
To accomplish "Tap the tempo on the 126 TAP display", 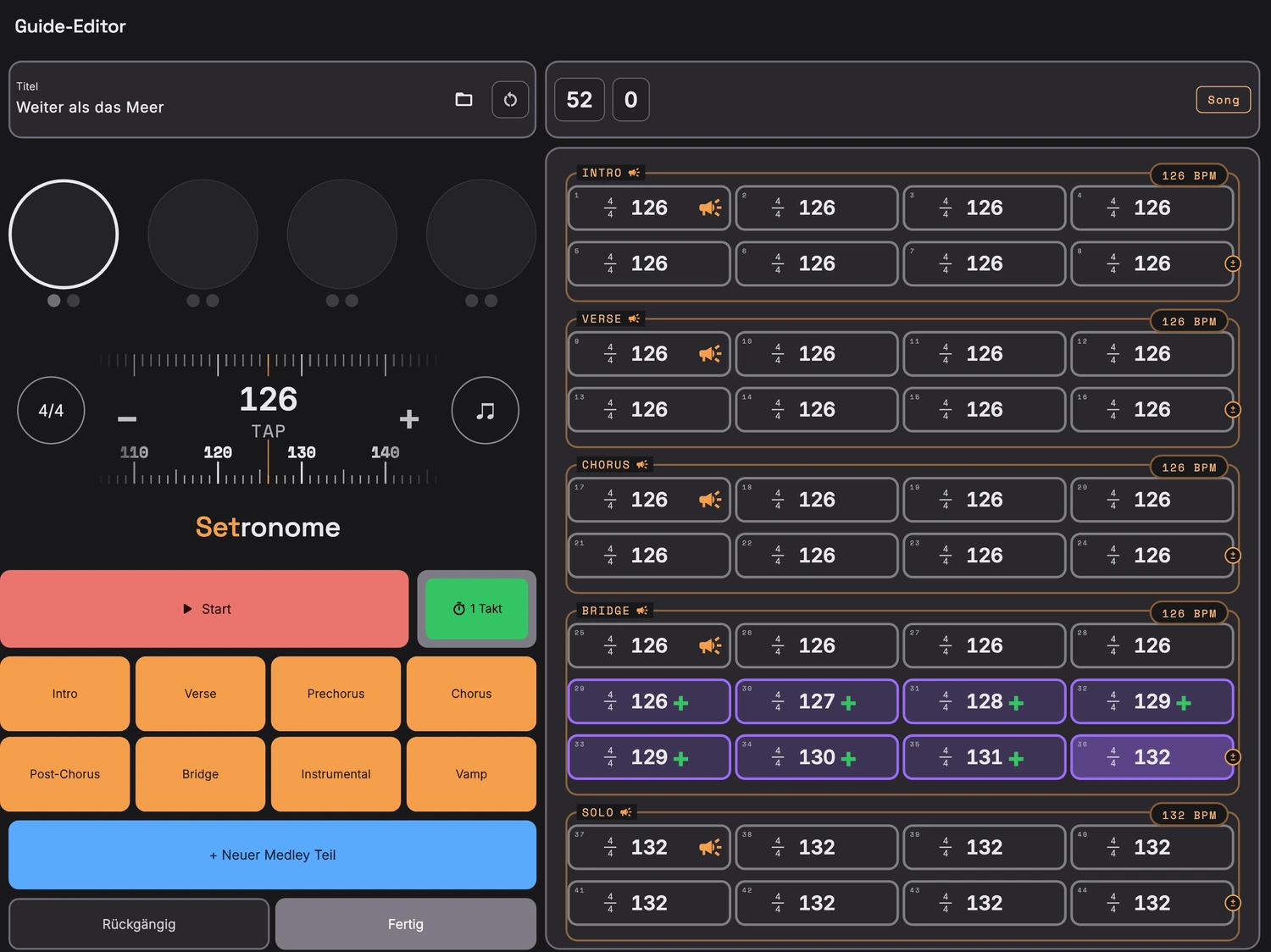I will pyautogui.click(x=269, y=411).
